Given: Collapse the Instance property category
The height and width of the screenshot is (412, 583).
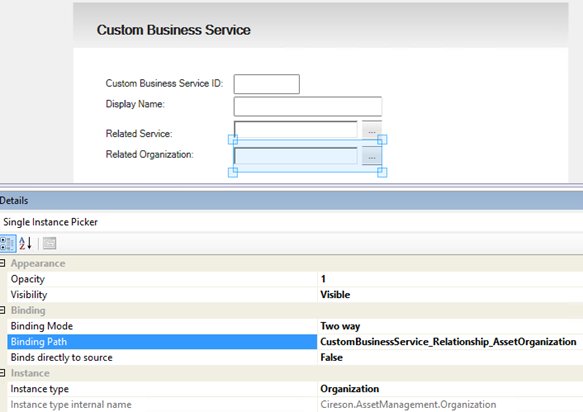Looking at the screenshot, I should coord(2,373).
